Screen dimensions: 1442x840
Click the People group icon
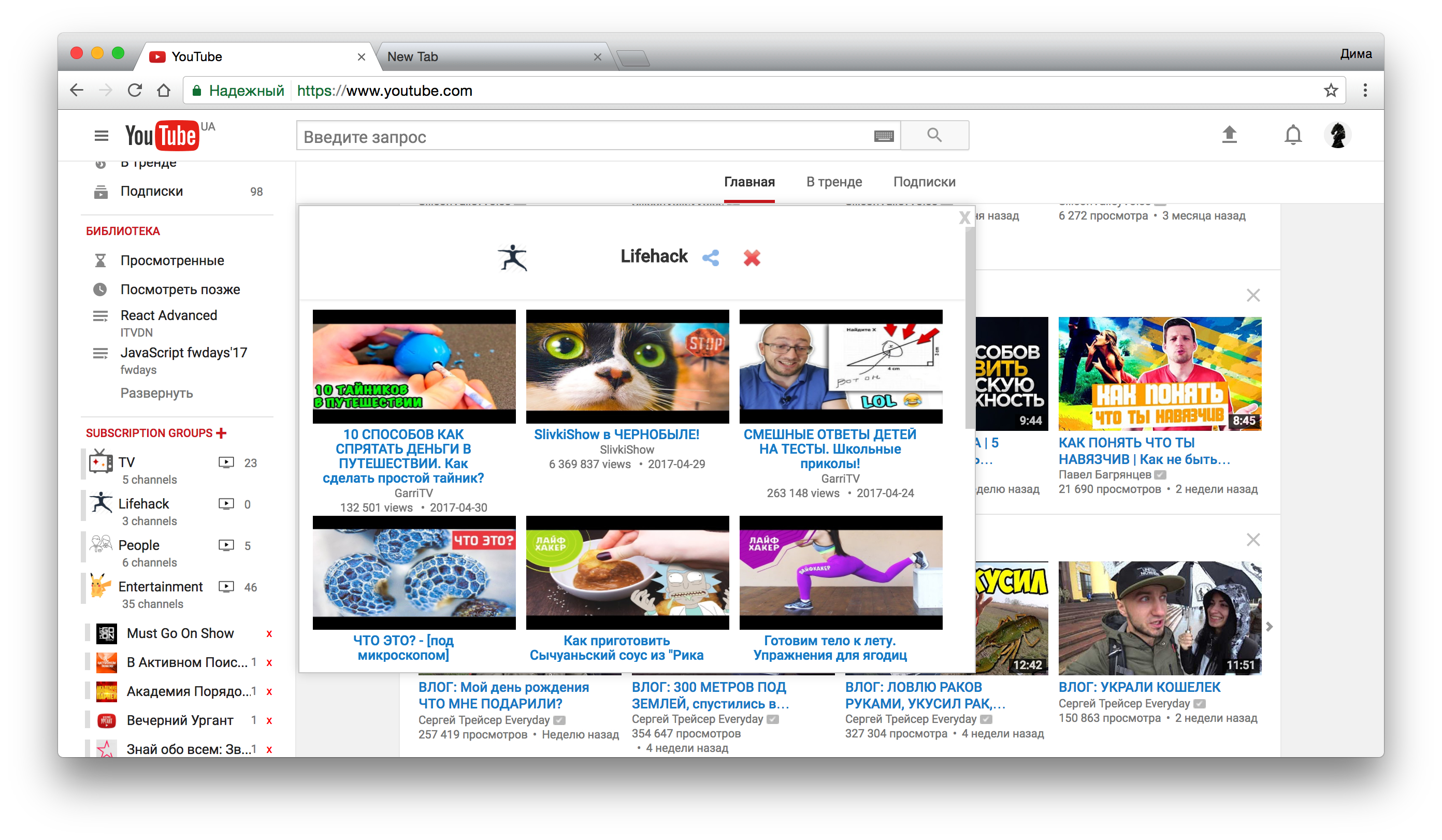click(x=100, y=544)
